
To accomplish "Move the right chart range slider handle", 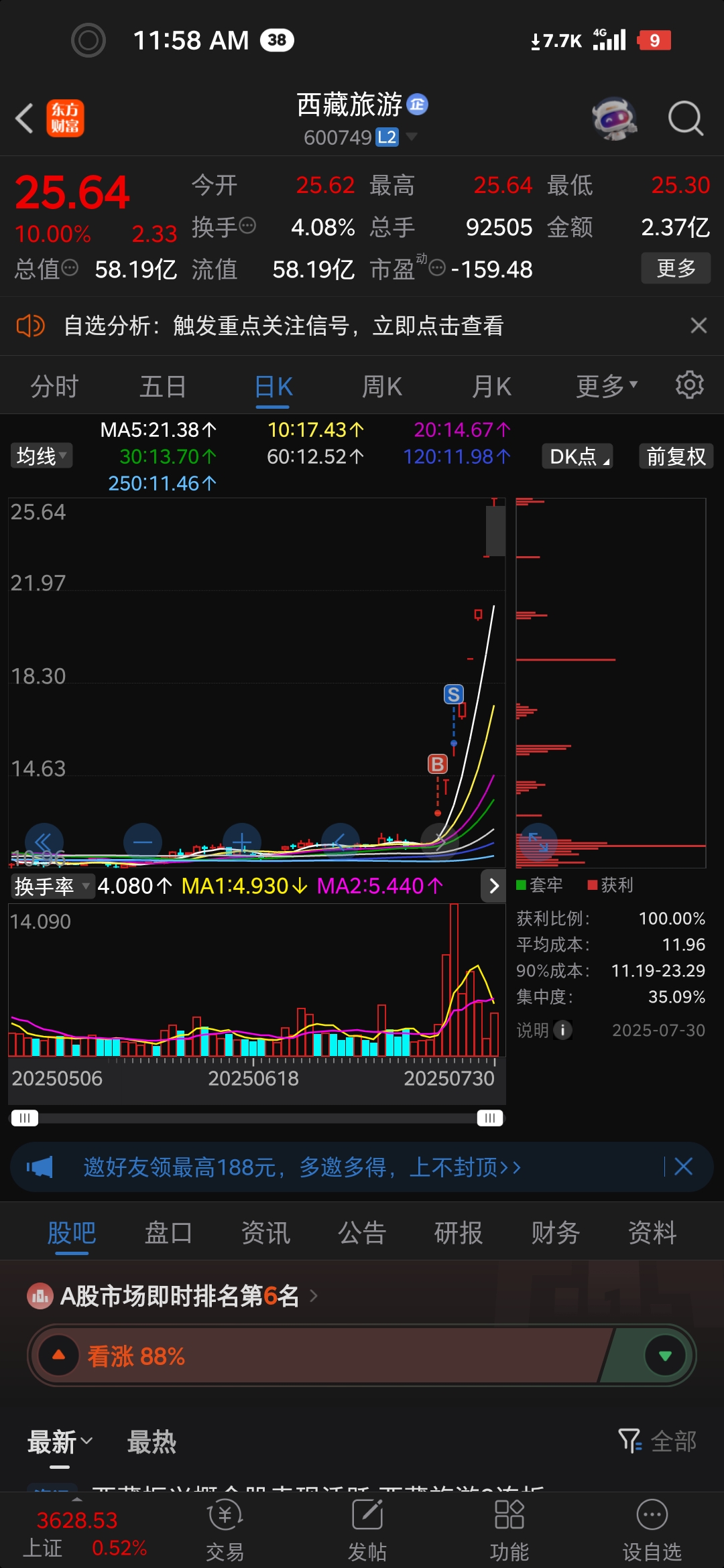I will pyautogui.click(x=490, y=1118).
